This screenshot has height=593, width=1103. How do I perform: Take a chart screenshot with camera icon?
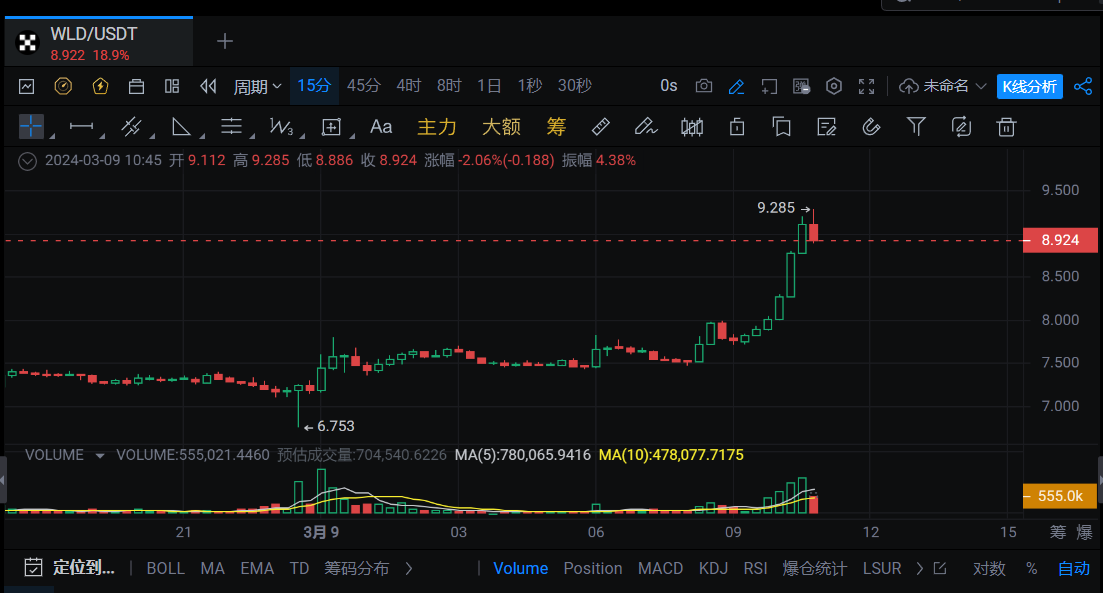(x=704, y=86)
